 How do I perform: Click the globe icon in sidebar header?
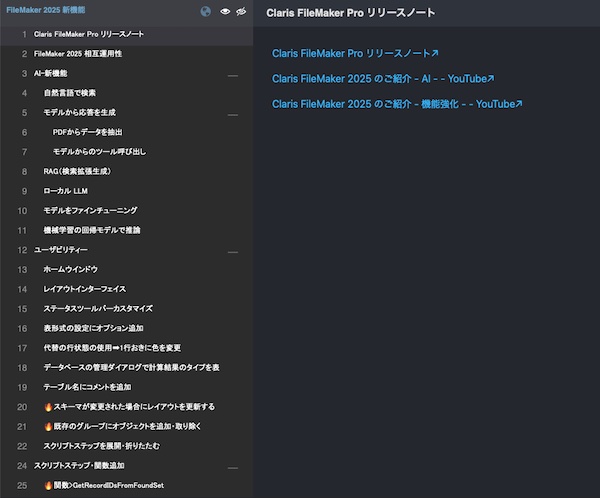[x=206, y=12]
